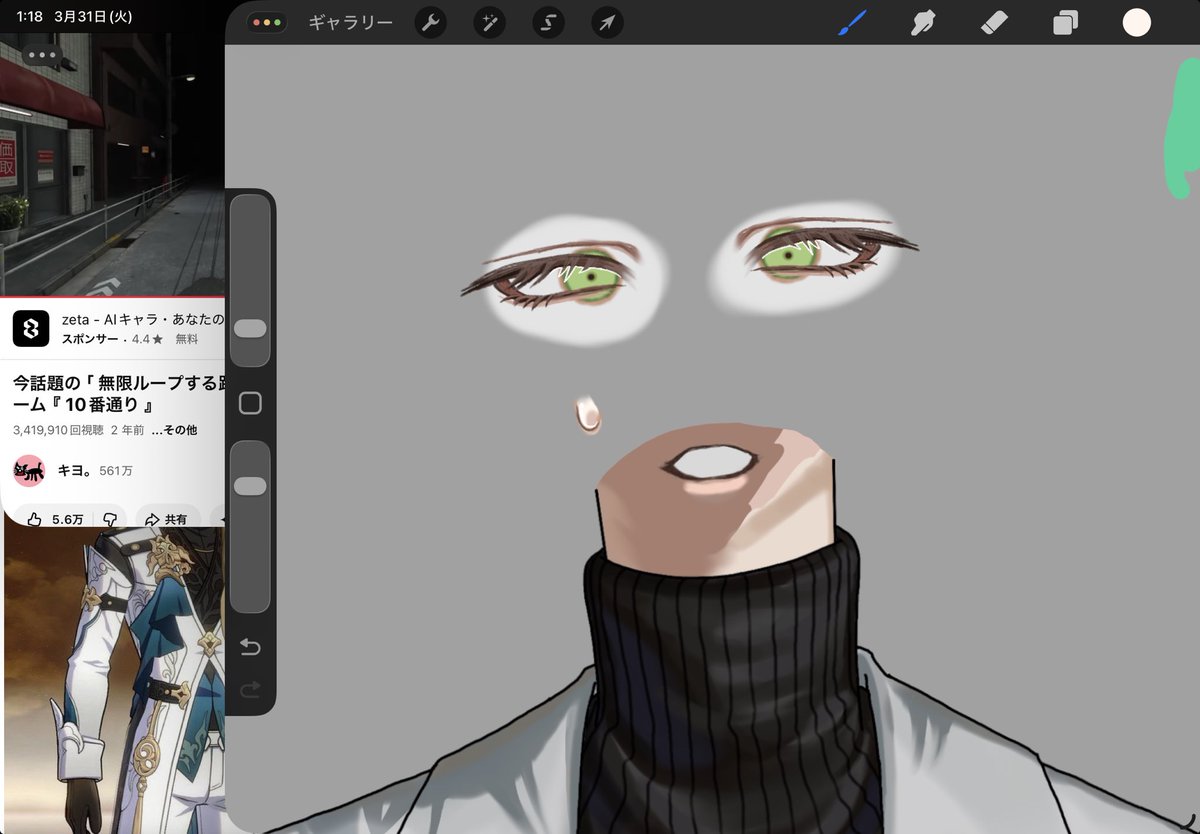Open the active color picker circle

(x=1137, y=22)
